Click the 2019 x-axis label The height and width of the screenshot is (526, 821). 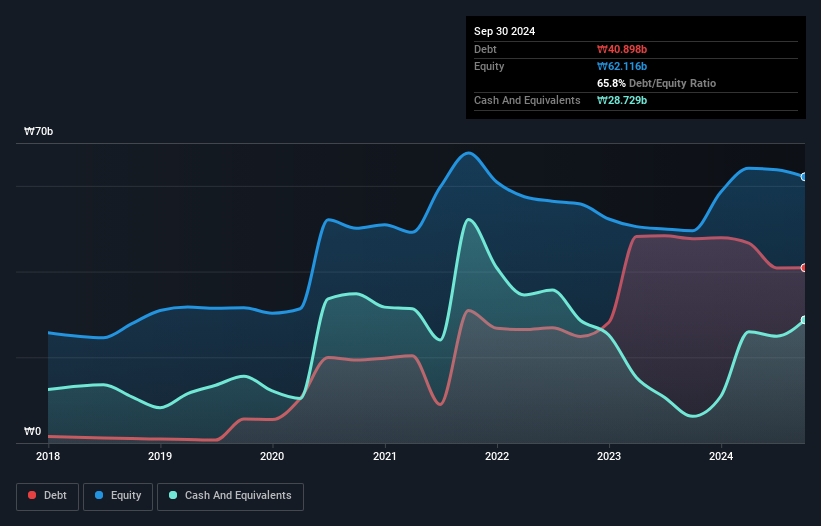(160, 456)
